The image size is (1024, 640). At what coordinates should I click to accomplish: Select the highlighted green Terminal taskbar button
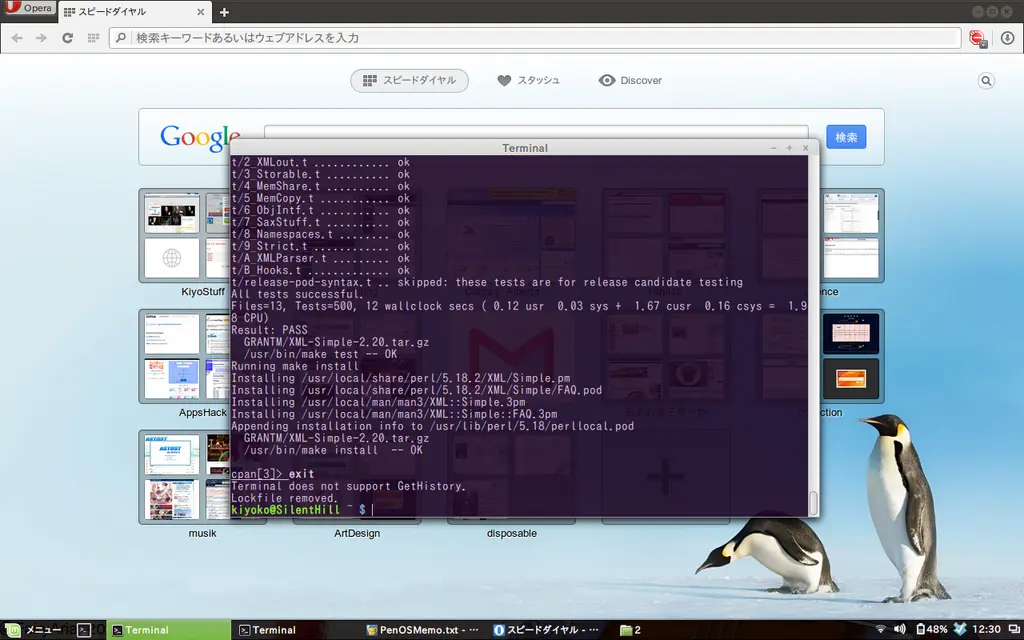(x=168, y=630)
